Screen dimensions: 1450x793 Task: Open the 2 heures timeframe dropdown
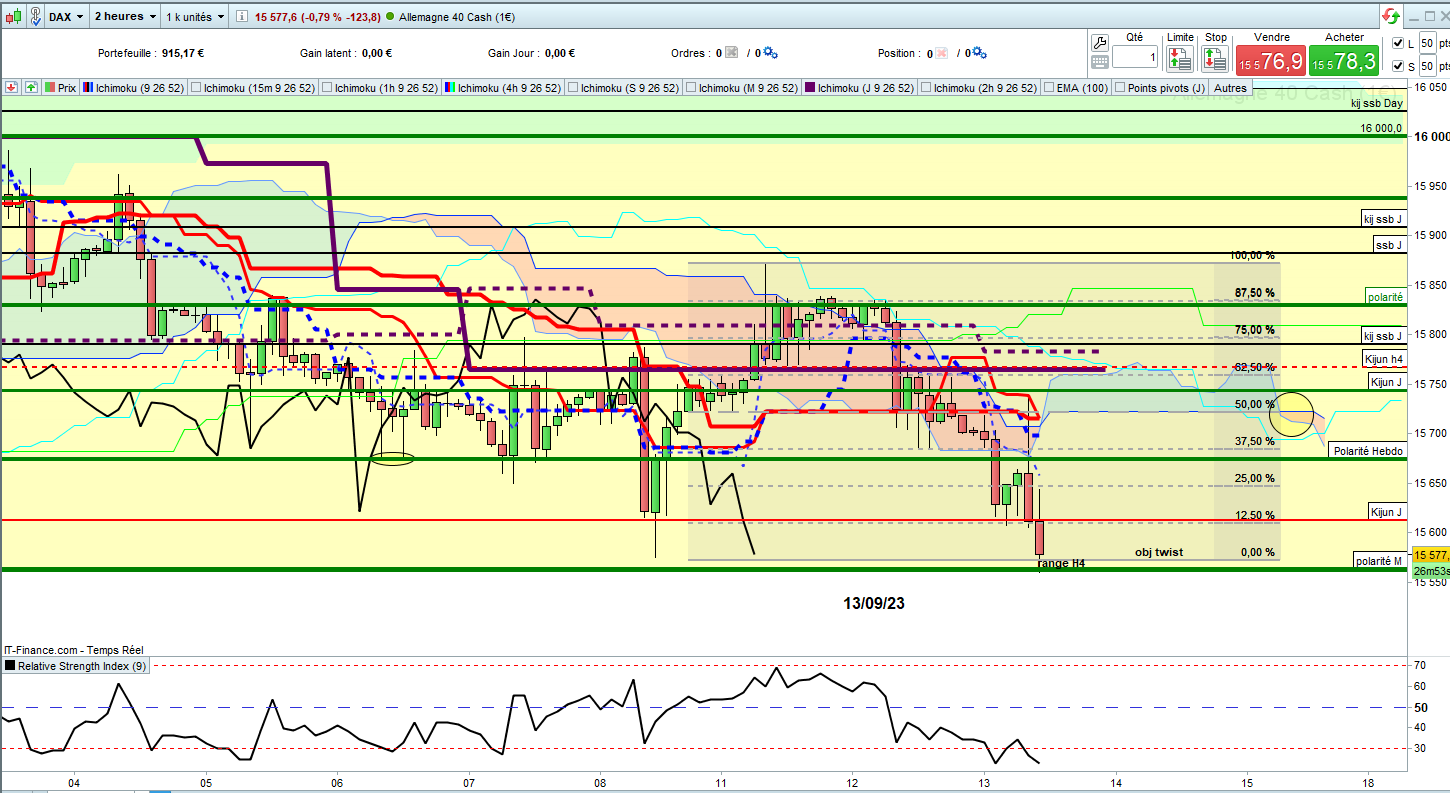tap(125, 17)
